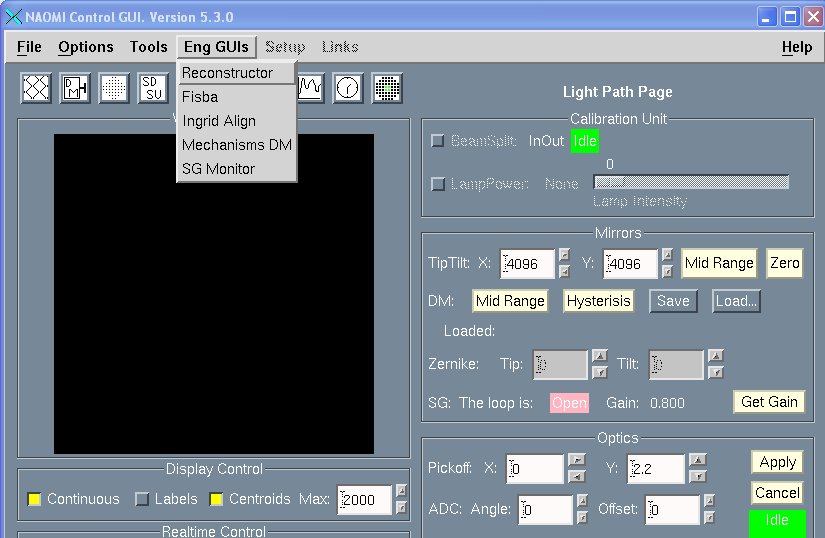Increase display Max value with up arrow
This screenshot has width=825, height=538.
click(x=401, y=491)
